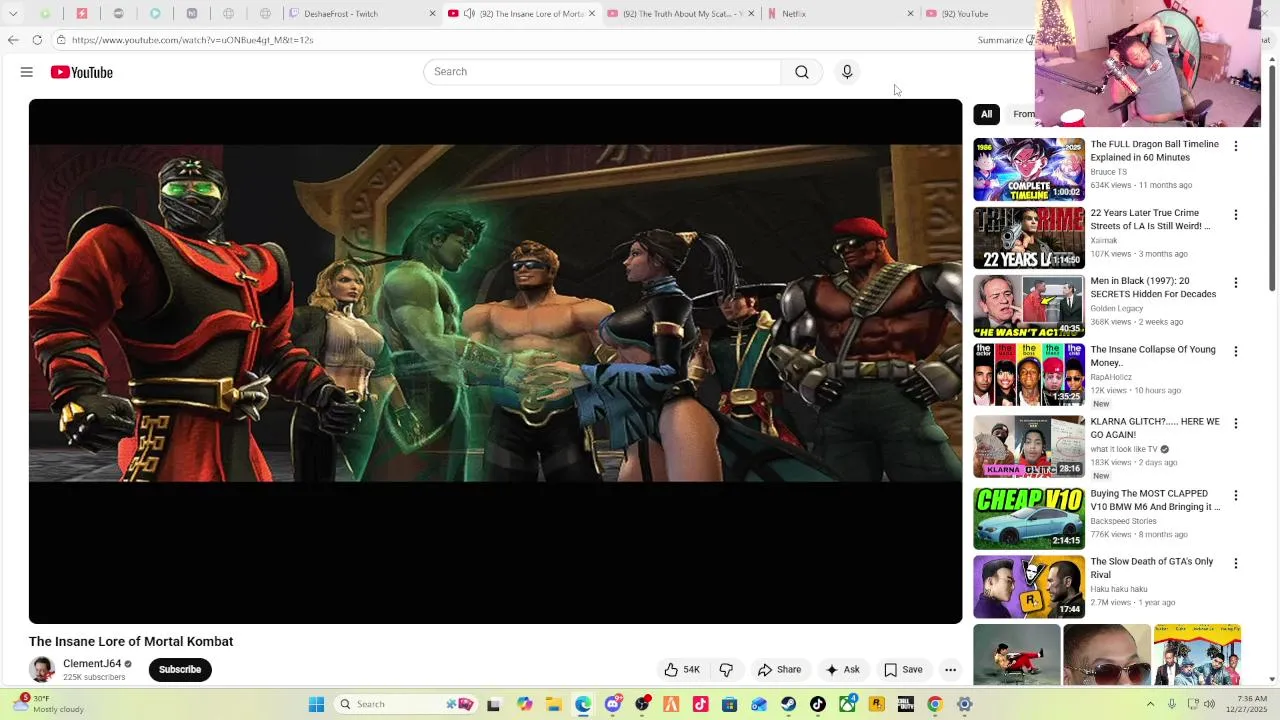
Task: Click the Summarize button in address bar
Action: pyautogui.click(x=1003, y=40)
